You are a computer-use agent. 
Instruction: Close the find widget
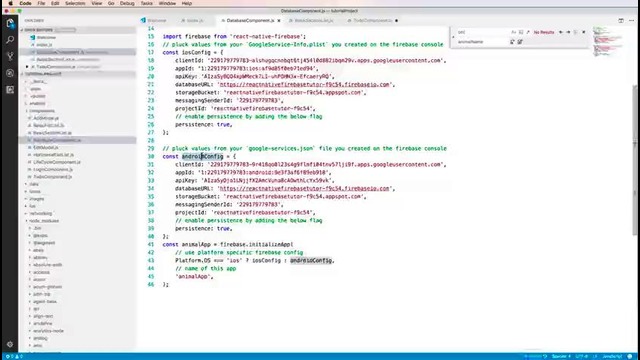[584, 32]
